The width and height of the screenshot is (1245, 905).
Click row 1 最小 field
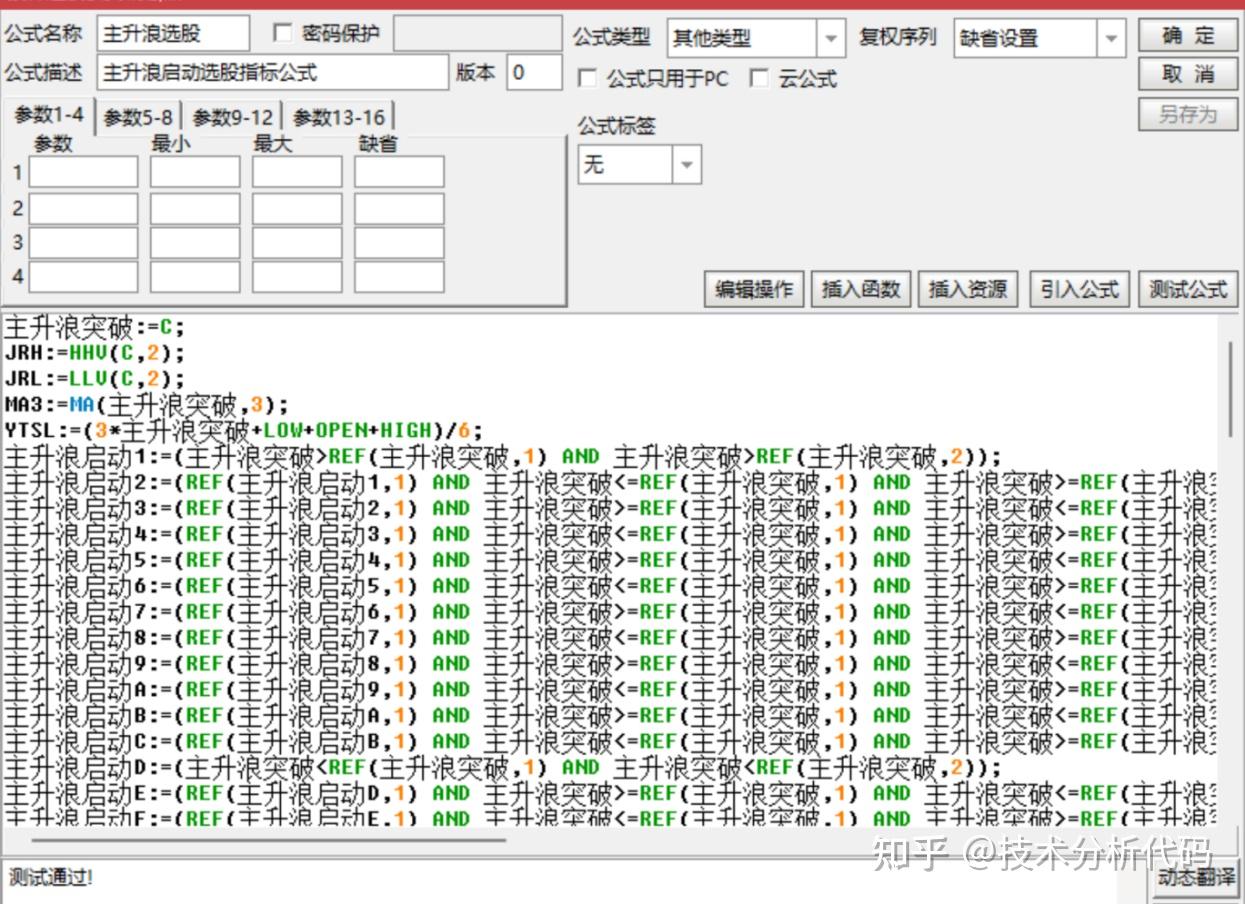point(195,172)
